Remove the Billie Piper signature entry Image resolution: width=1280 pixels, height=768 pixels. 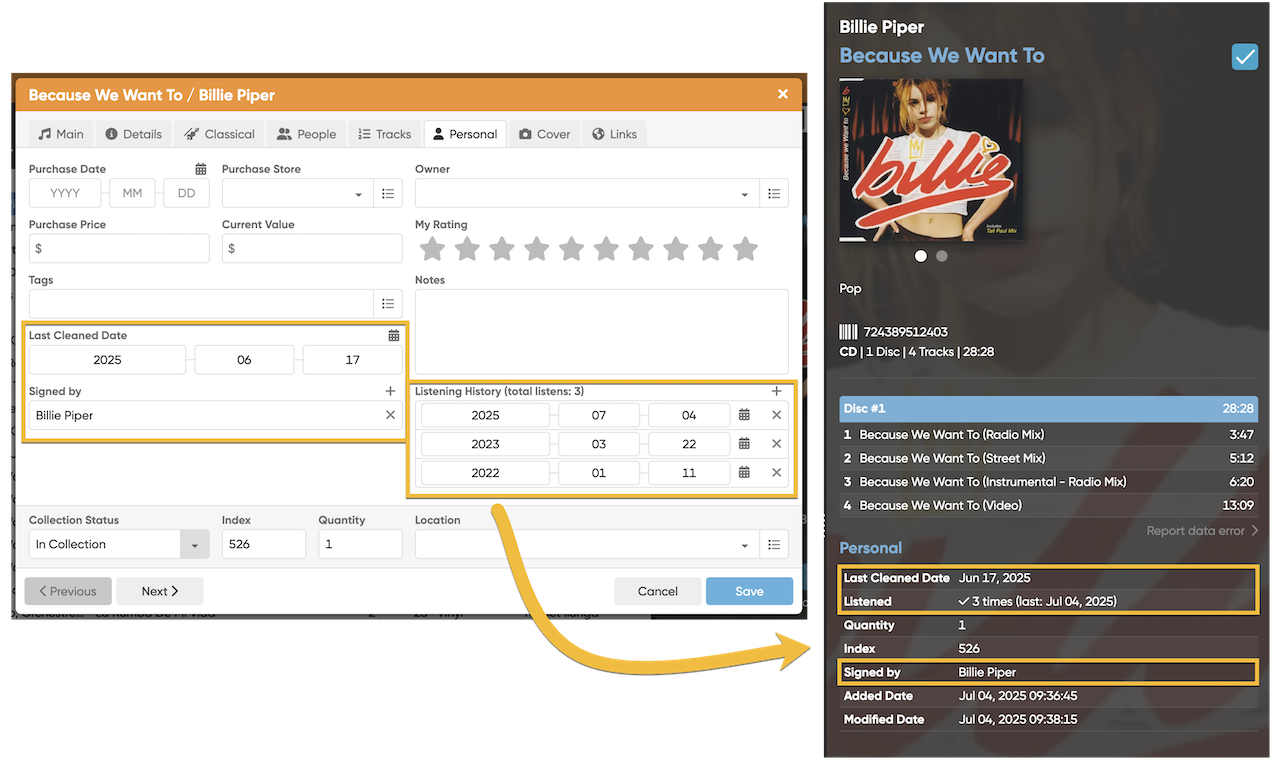tap(390, 415)
